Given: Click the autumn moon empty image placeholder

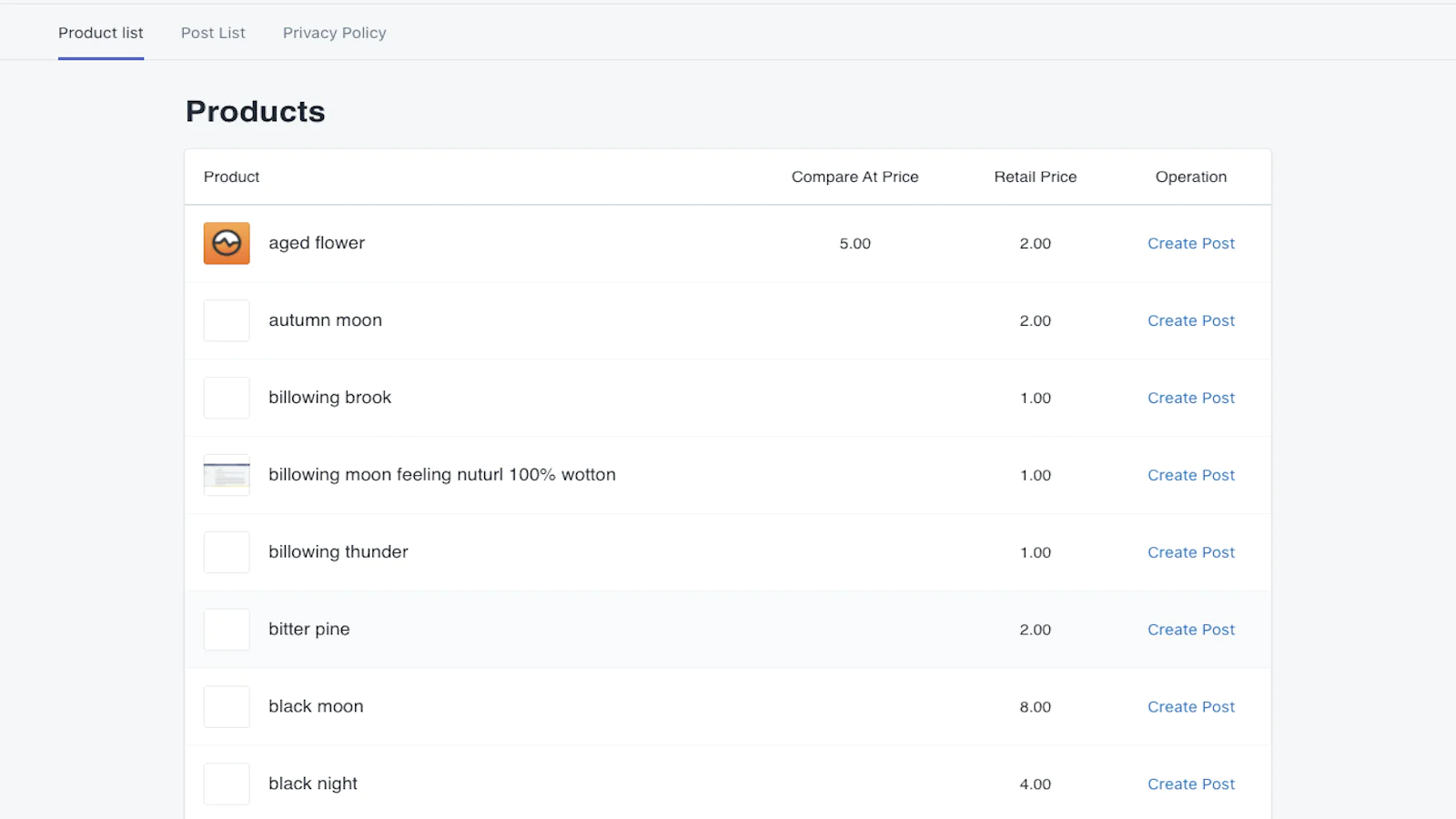Looking at the screenshot, I should tap(227, 320).
